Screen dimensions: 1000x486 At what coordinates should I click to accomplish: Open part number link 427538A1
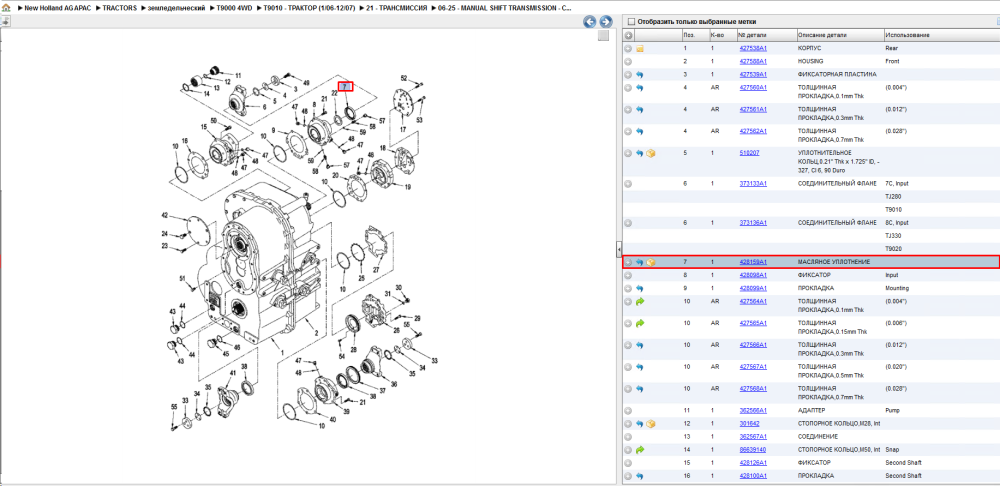[753, 48]
